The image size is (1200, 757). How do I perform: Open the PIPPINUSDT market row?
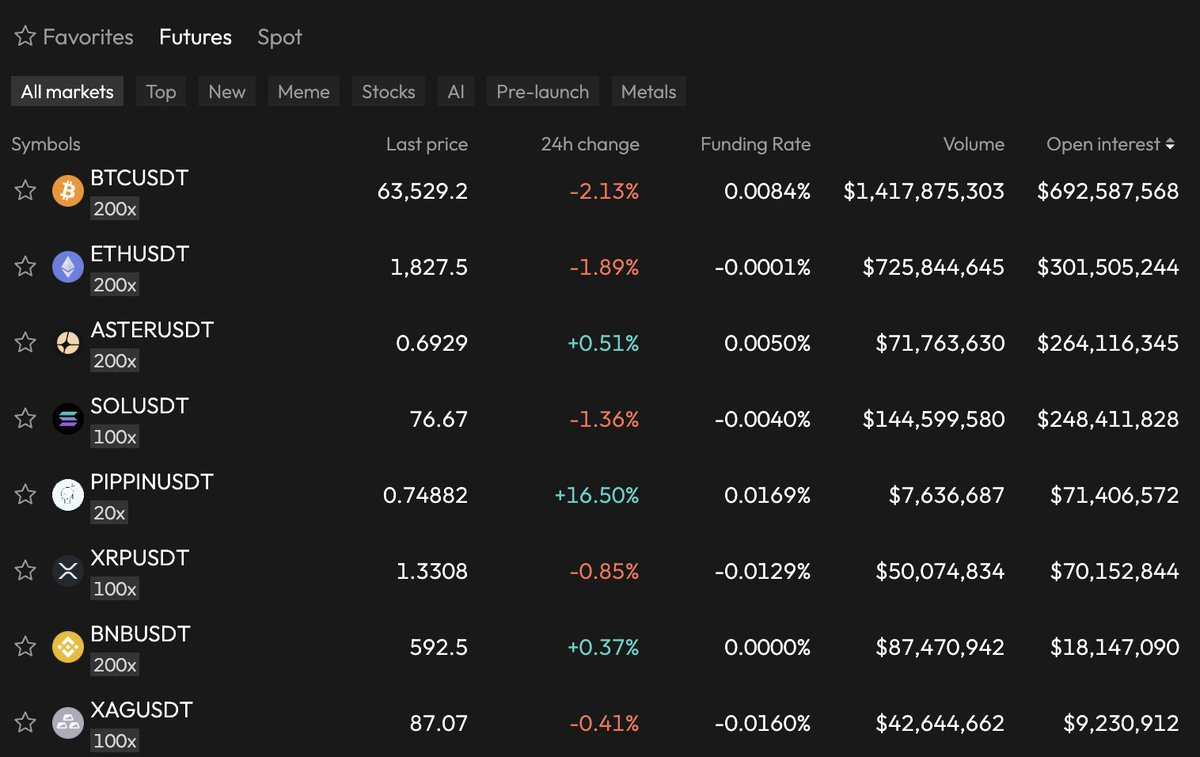tap(152, 482)
